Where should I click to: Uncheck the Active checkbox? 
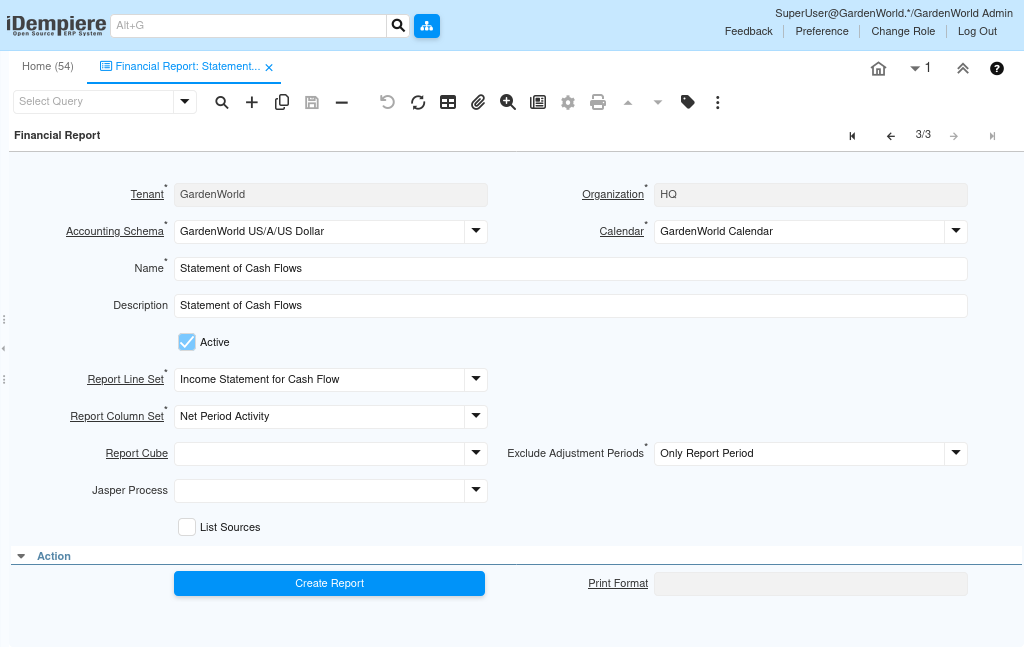coord(187,342)
